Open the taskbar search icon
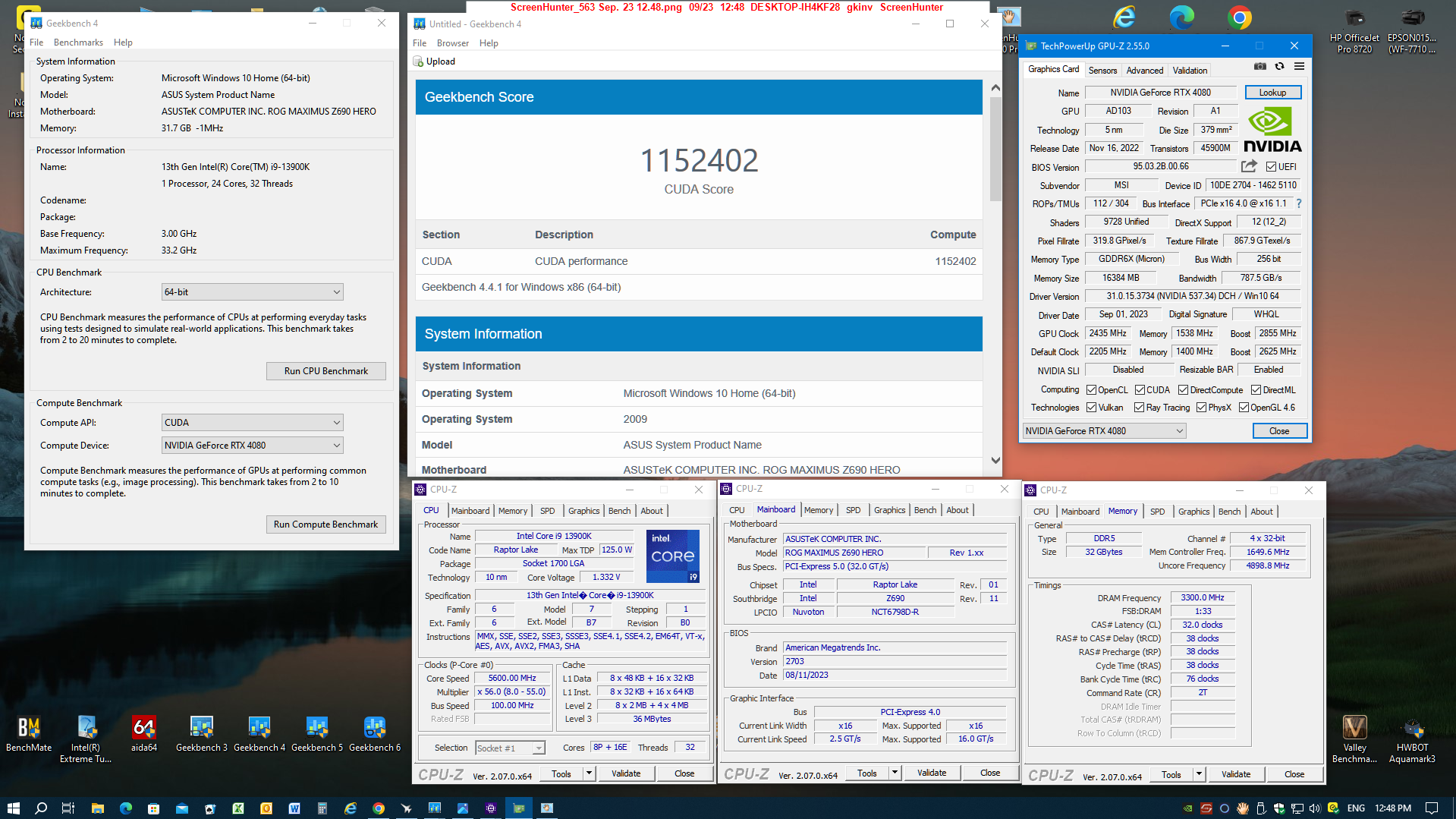The width and height of the screenshot is (1456, 819). [41, 808]
